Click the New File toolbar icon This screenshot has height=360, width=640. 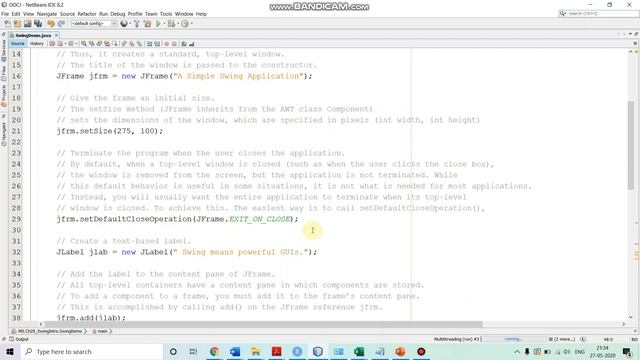point(8,24)
